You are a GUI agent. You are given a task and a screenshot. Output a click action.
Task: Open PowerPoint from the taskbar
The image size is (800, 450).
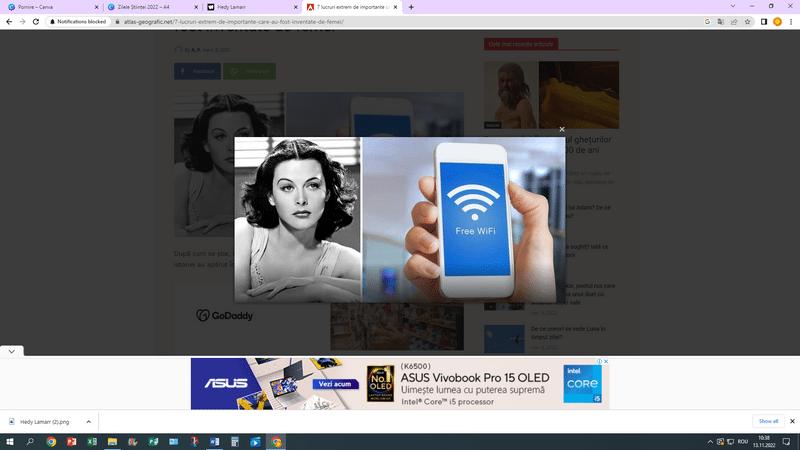coord(71,442)
